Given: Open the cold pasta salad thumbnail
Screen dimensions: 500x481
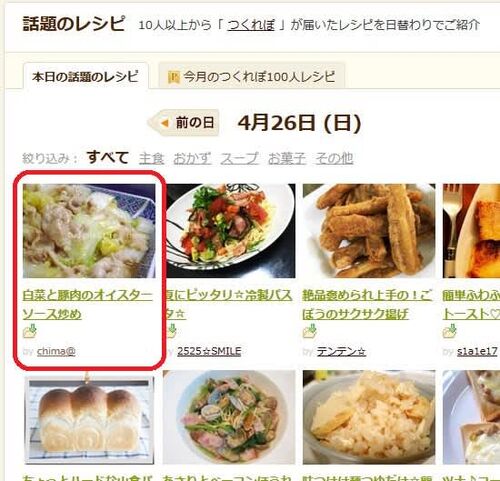Looking at the screenshot, I should pyautogui.click(x=231, y=231).
